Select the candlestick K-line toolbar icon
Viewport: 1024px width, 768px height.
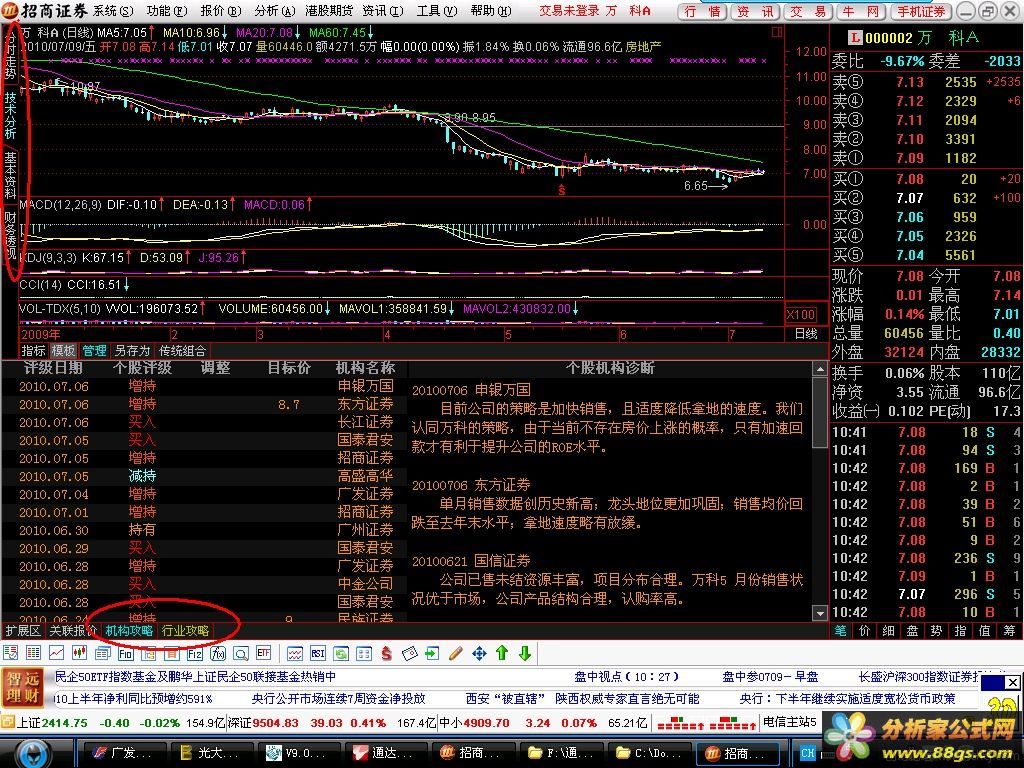click(x=80, y=653)
